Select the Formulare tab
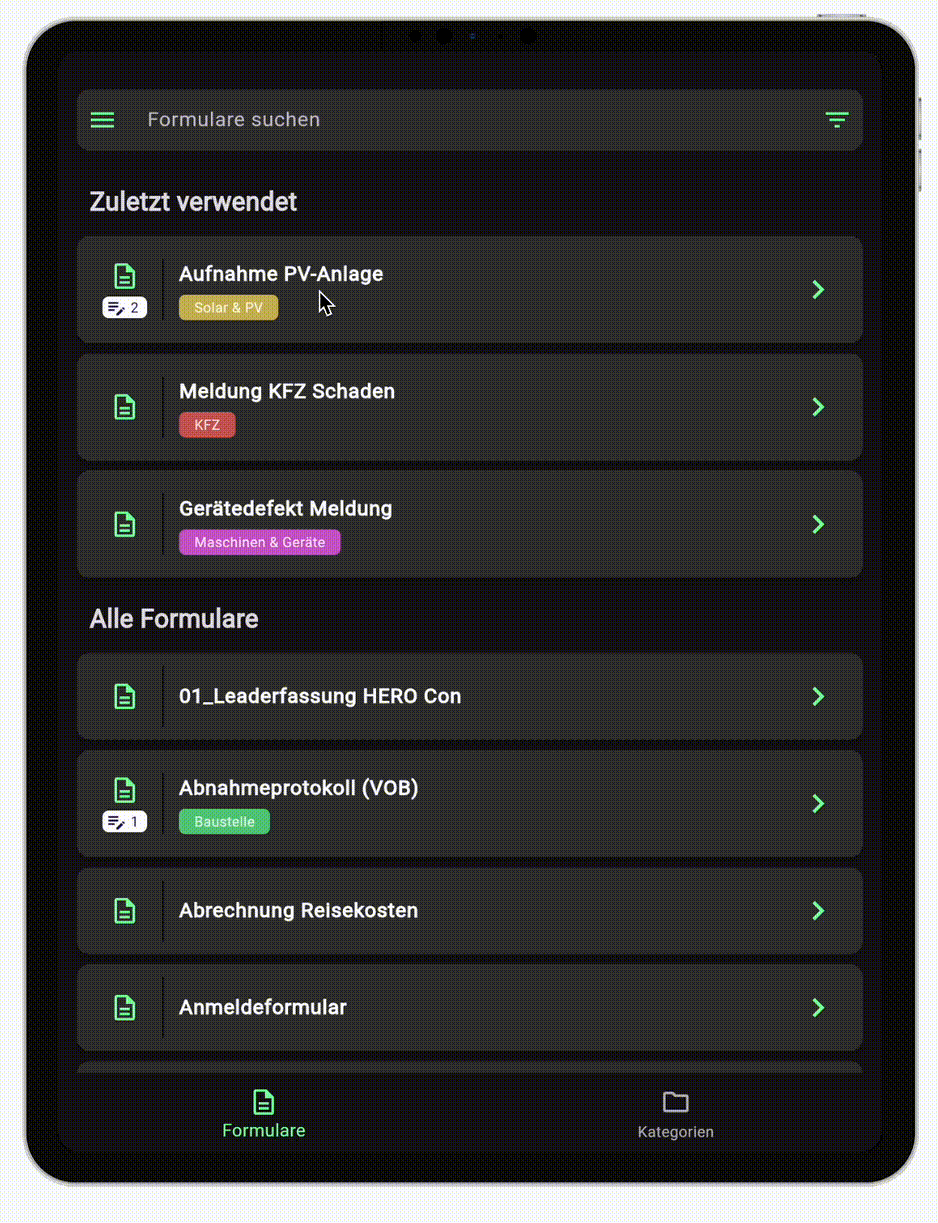This screenshot has height=1223, width=938. [264, 1114]
